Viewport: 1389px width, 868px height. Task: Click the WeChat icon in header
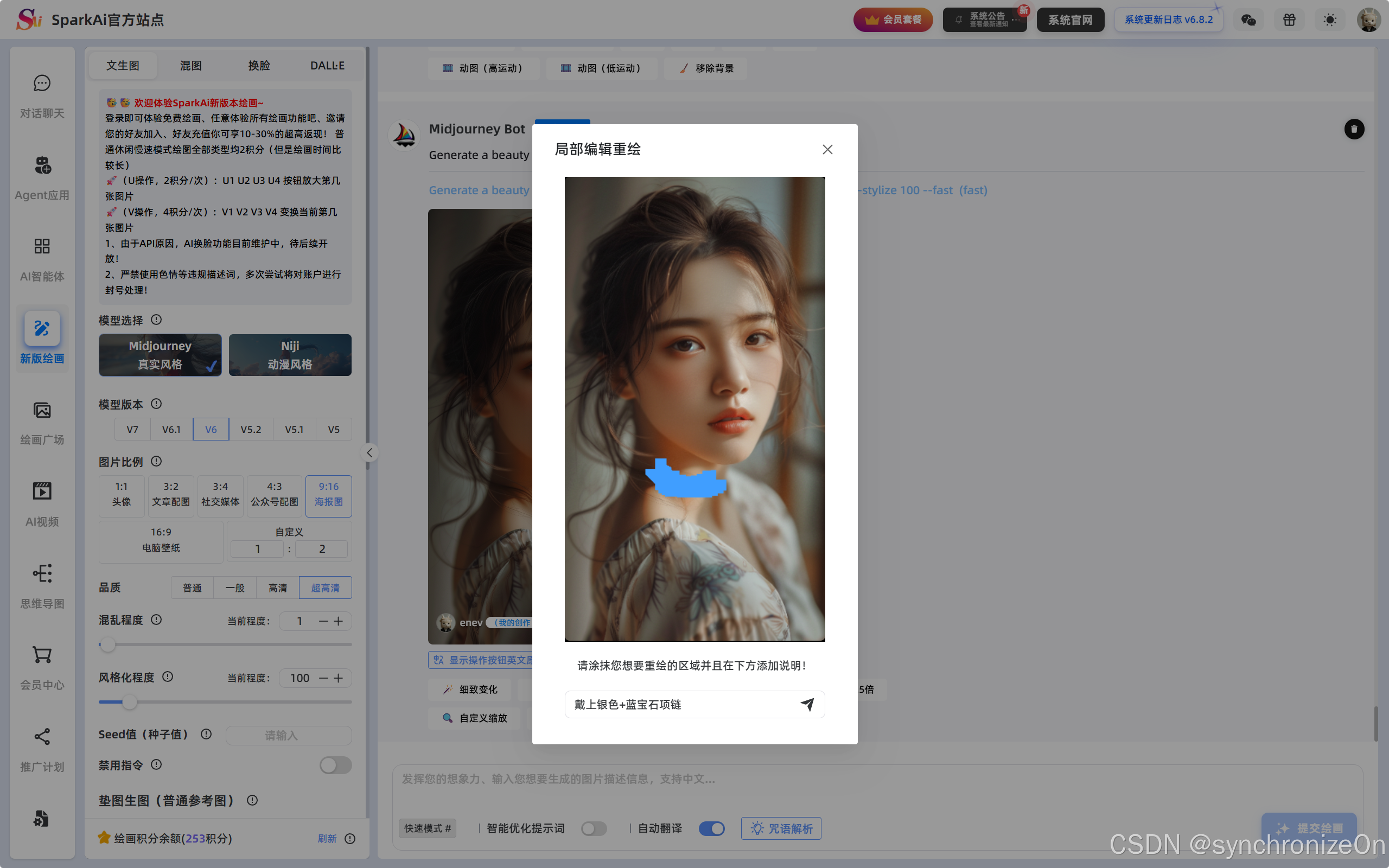[x=1248, y=20]
